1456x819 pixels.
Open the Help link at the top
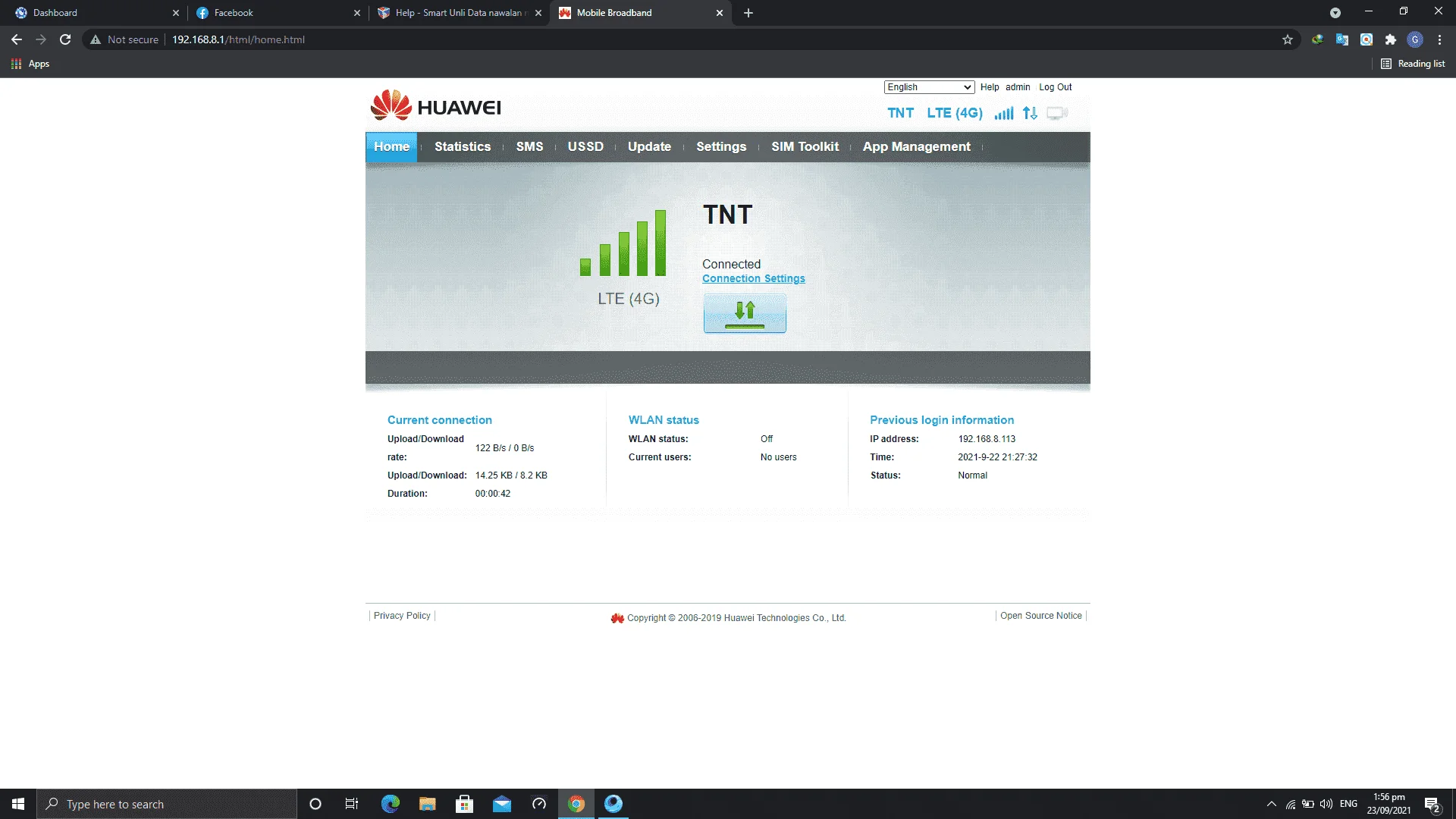(x=990, y=87)
